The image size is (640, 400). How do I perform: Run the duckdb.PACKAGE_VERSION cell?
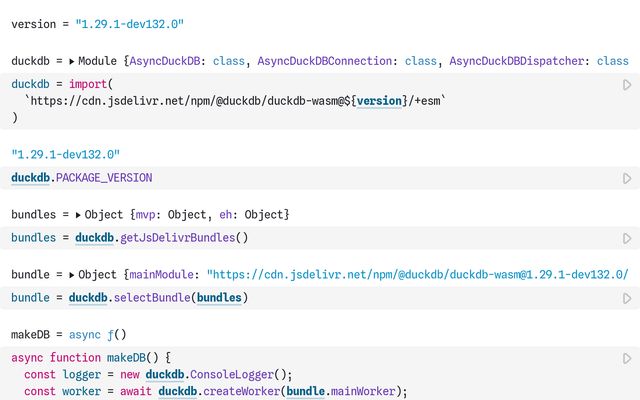click(x=627, y=178)
